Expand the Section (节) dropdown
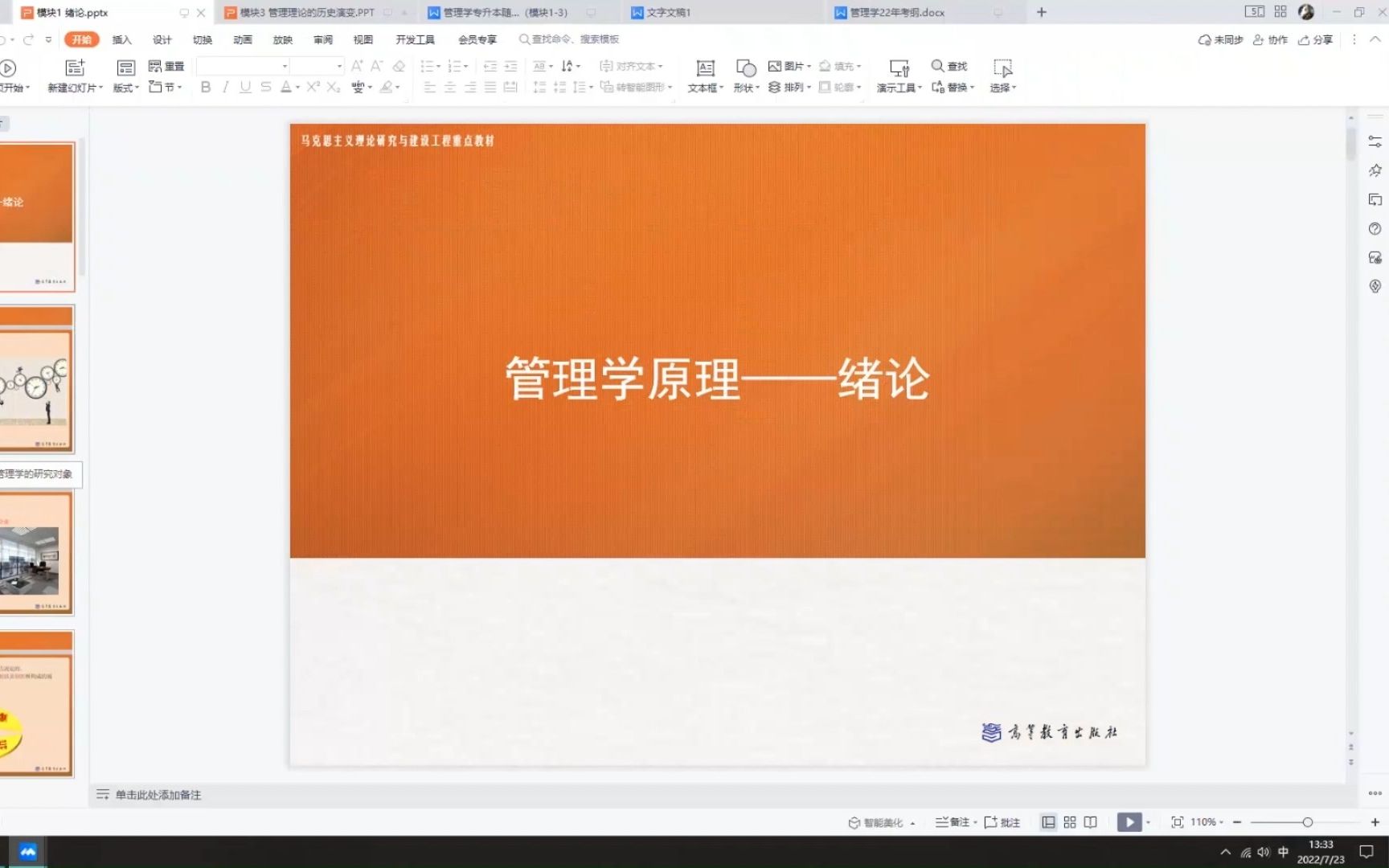 (x=180, y=88)
